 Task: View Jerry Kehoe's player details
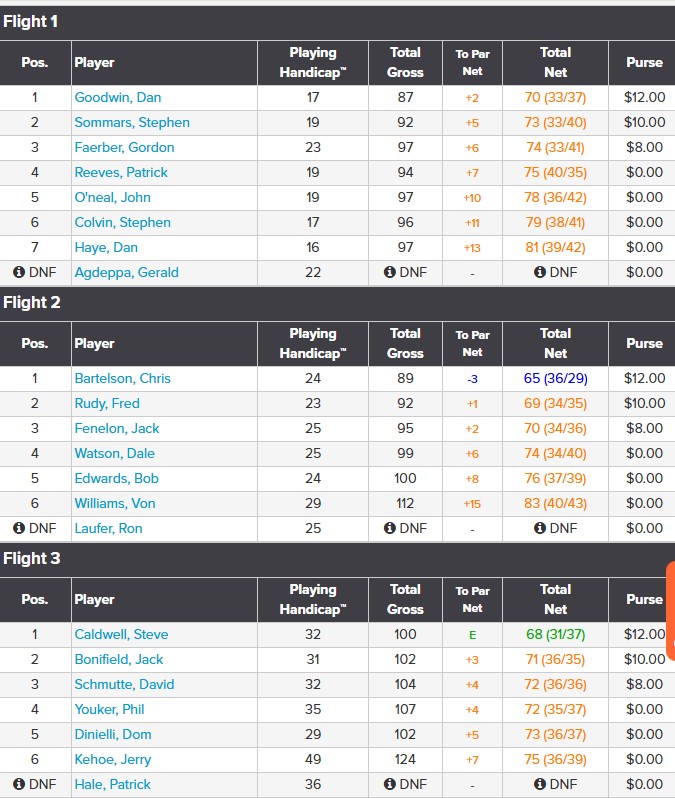pos(113,759)
